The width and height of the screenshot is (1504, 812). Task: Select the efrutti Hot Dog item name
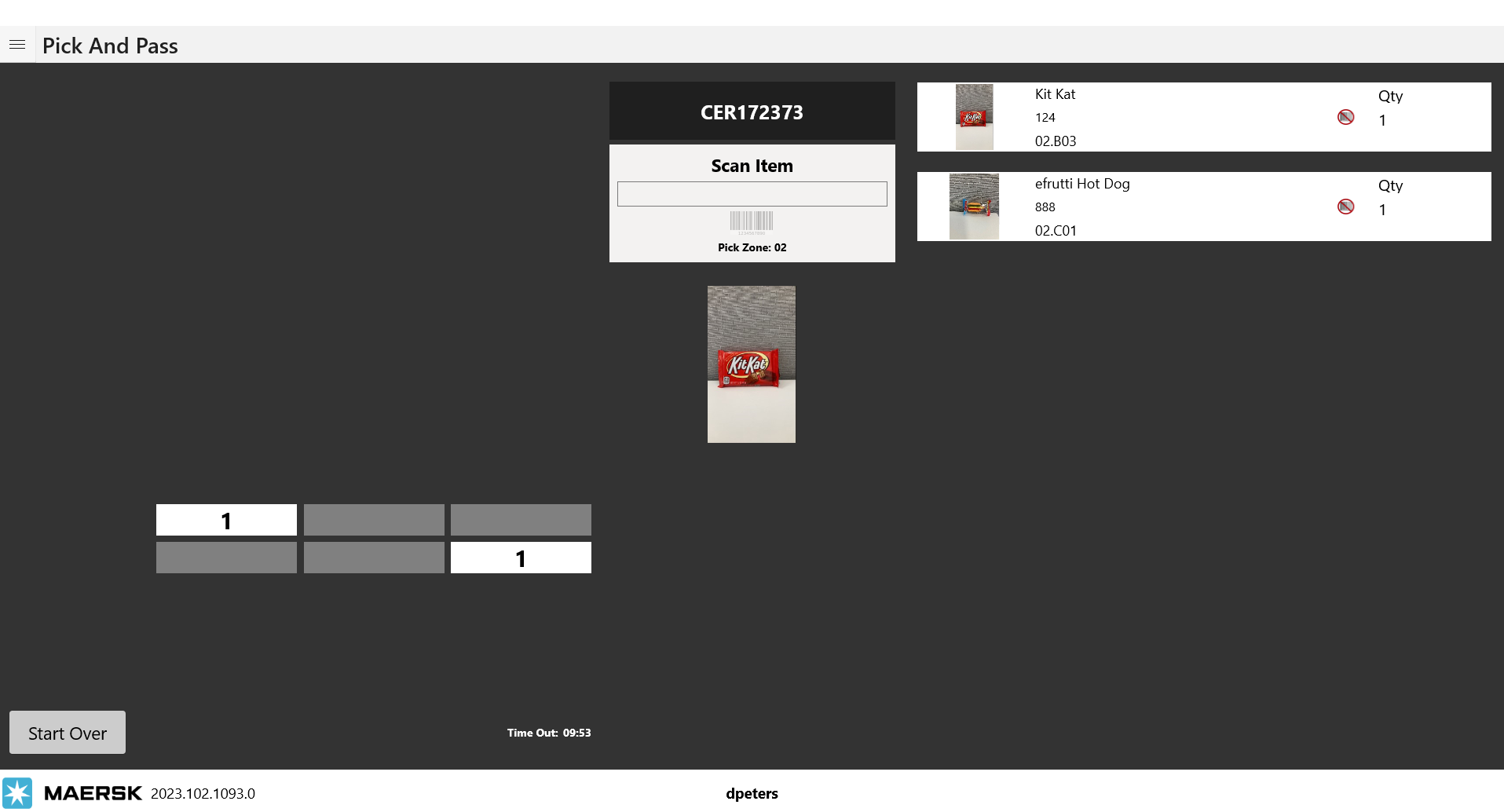1081,184
